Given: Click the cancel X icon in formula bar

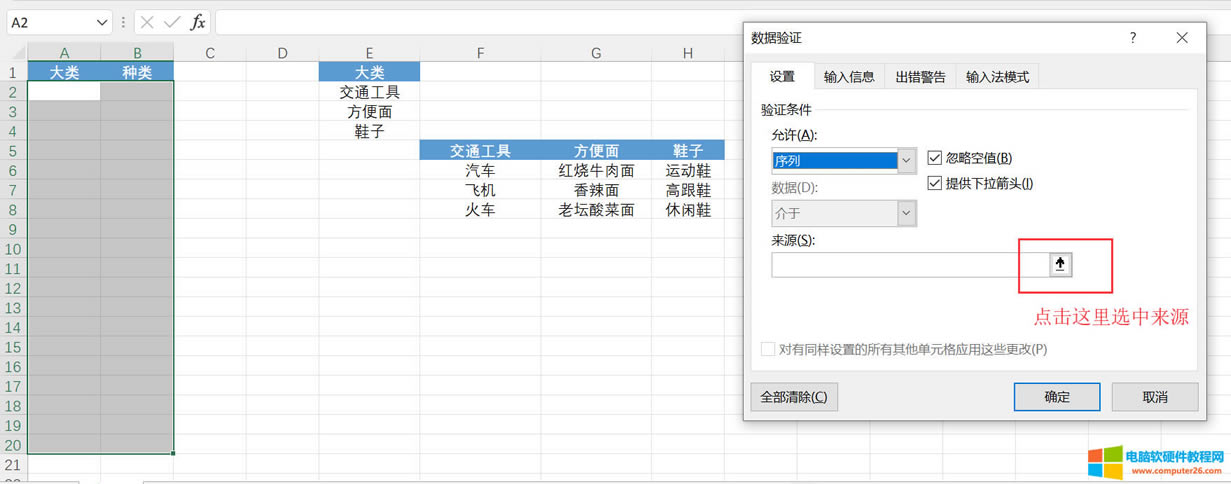Looking at the screenshot, I should point(147,22).
